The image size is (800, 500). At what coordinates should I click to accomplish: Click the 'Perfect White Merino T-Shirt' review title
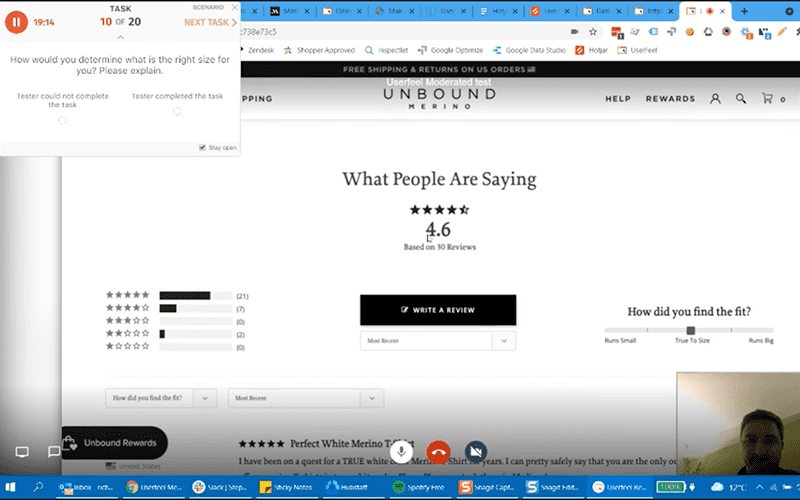tap(352, 443)
